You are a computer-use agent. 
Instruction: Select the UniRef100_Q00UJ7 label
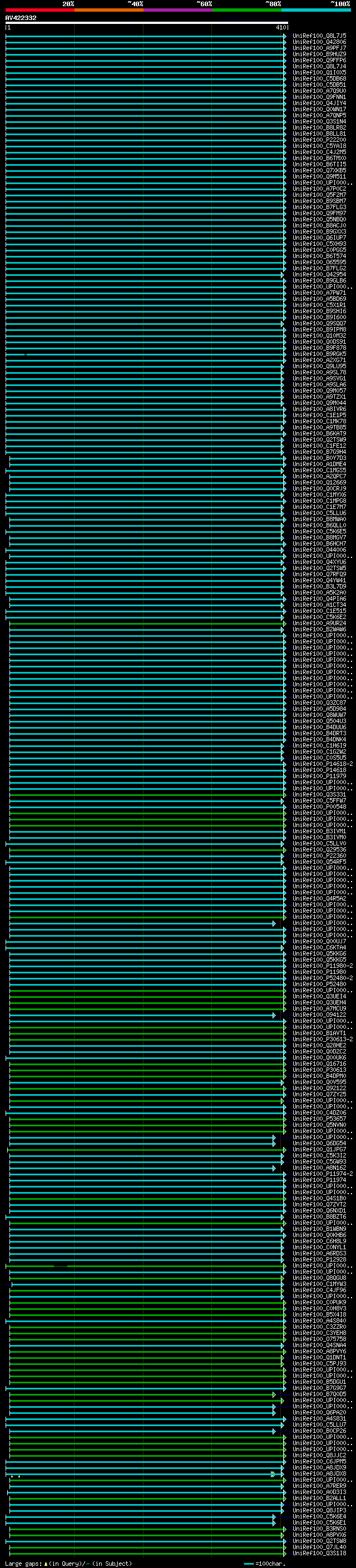pos(319,942)
